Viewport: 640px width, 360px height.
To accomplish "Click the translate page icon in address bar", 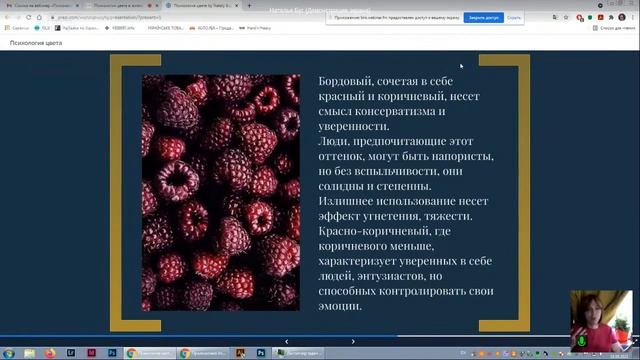I will point(555,18).
